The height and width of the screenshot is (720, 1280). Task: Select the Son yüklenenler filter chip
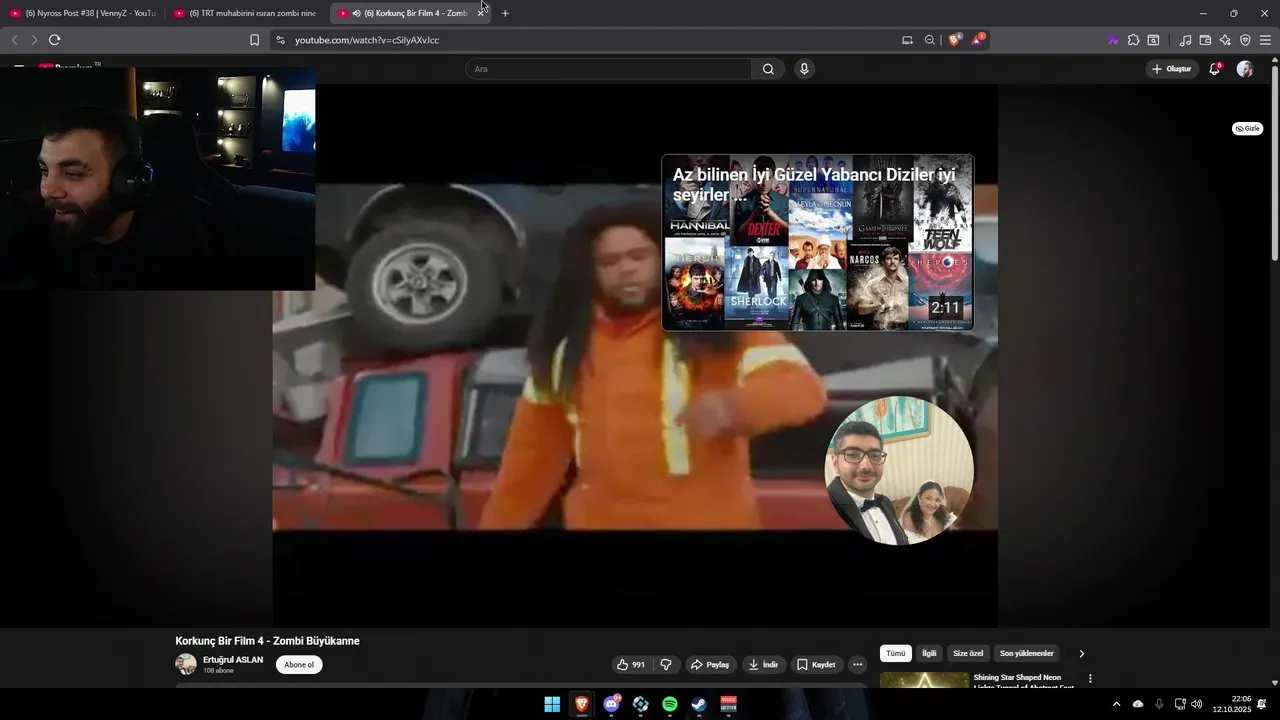coord(1027,653)
